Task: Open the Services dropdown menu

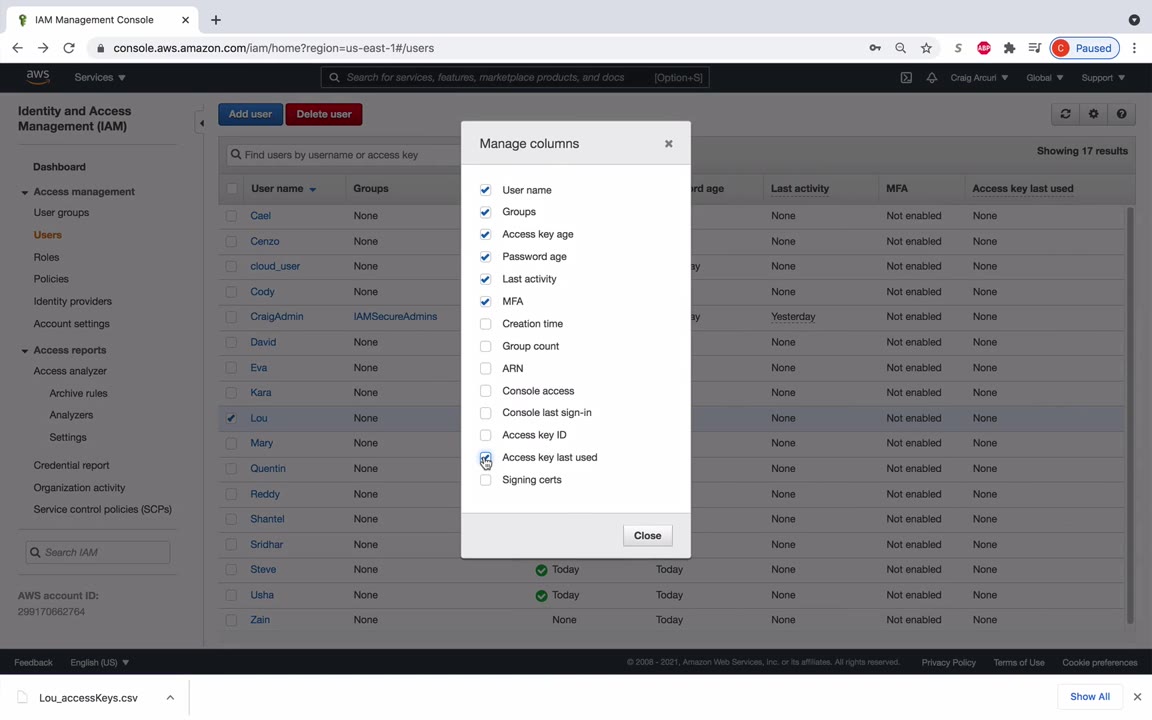Action: pos(100,77)
